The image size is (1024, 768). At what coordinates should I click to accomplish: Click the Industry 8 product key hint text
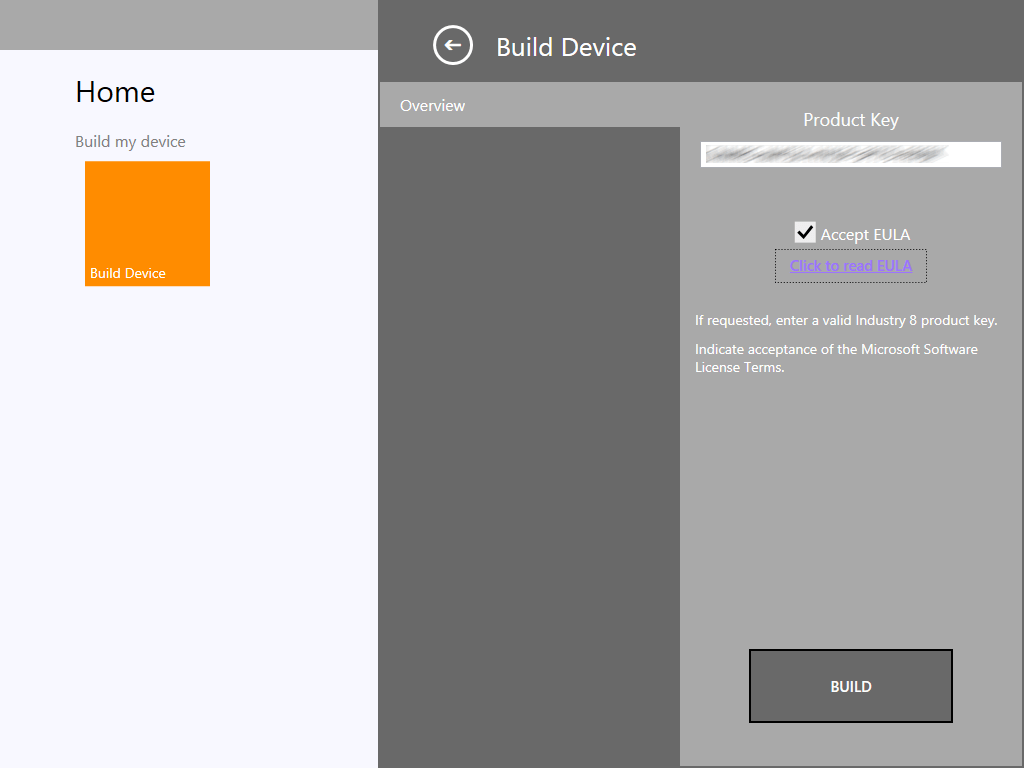point(846,320)
